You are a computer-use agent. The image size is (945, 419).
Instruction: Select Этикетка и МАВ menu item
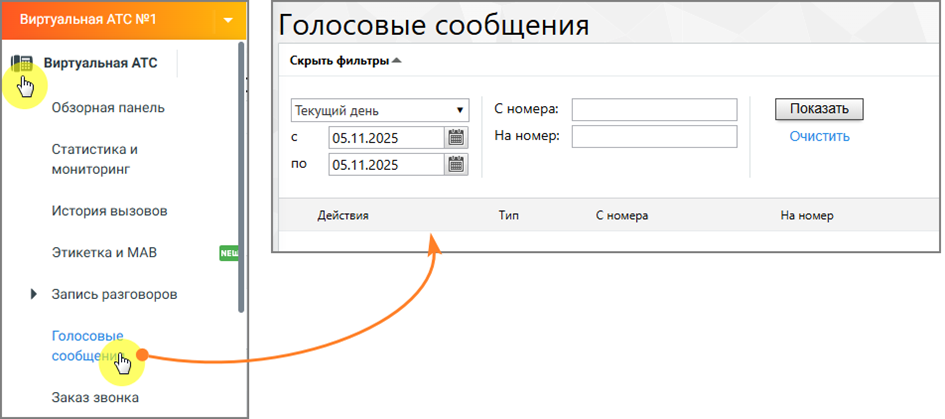tap(104, 253)
